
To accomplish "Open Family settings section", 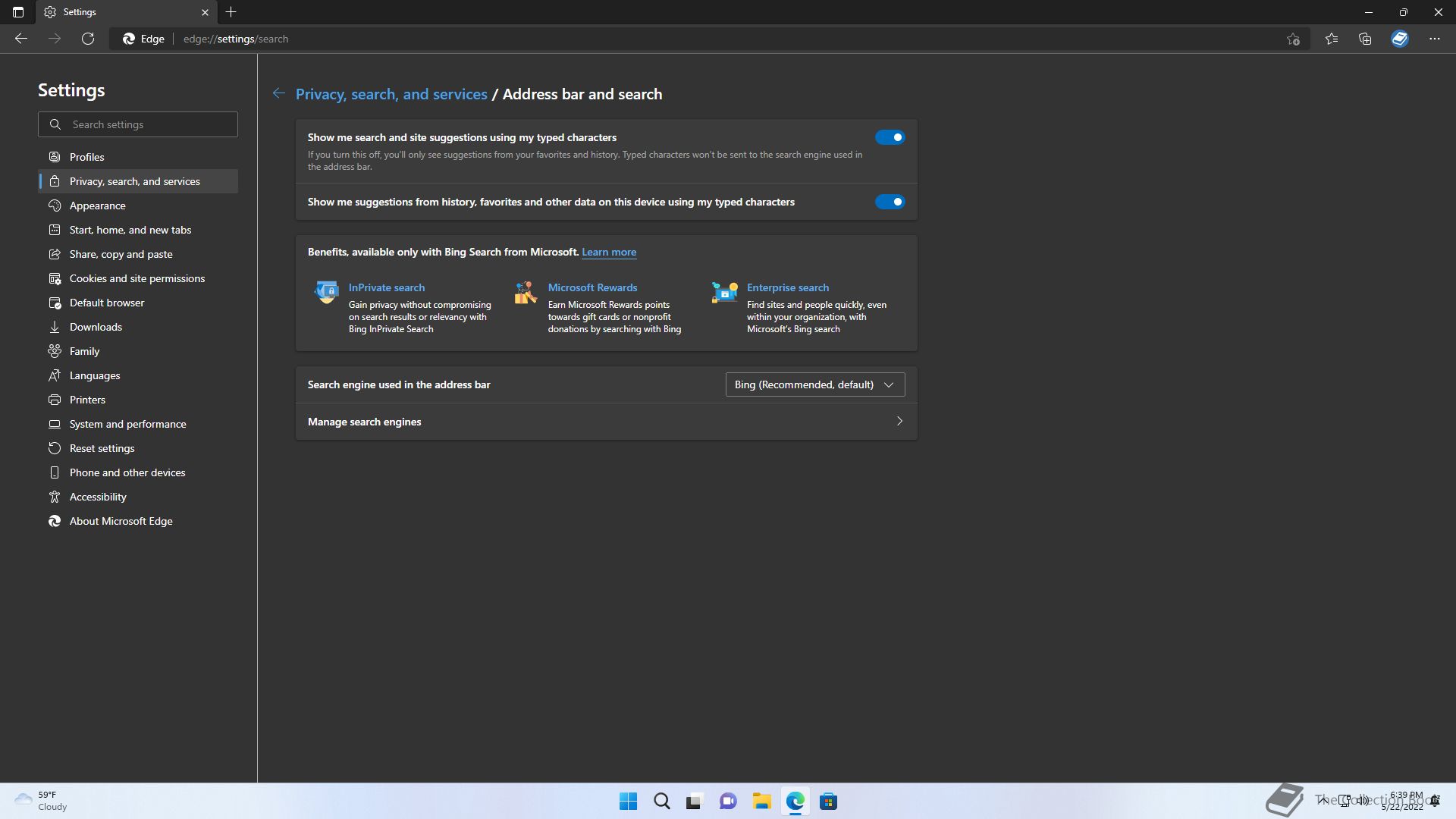I will tap(138, 351).
